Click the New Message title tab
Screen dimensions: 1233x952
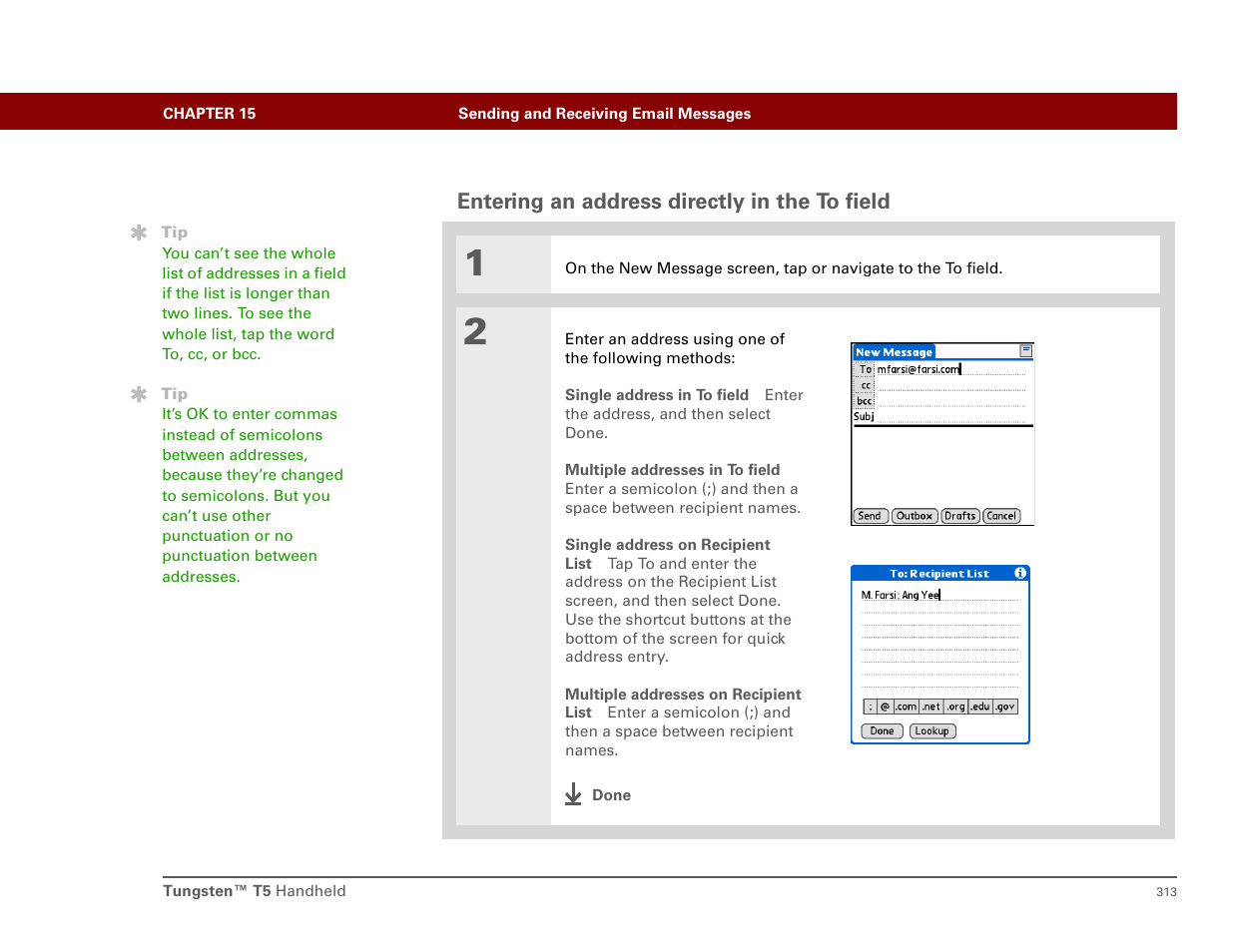(894, 352)
